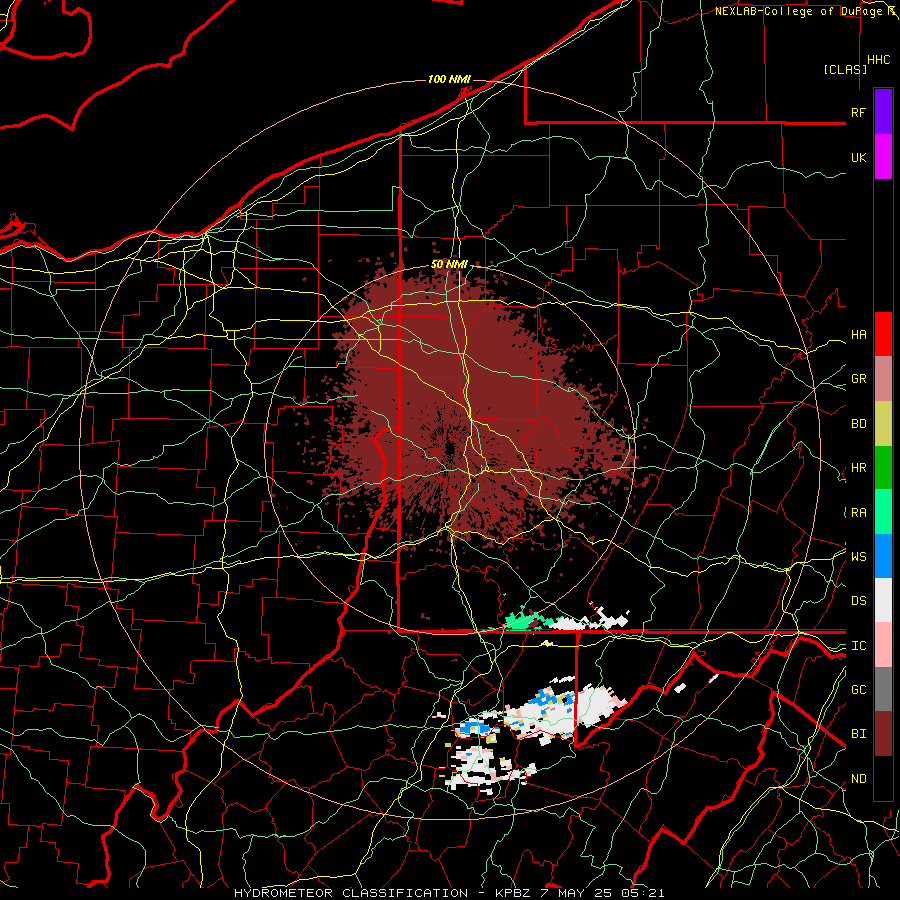This screenshot has height=900, width=900.
Task: Click the BI brown legend swatch
Action: 883,734
